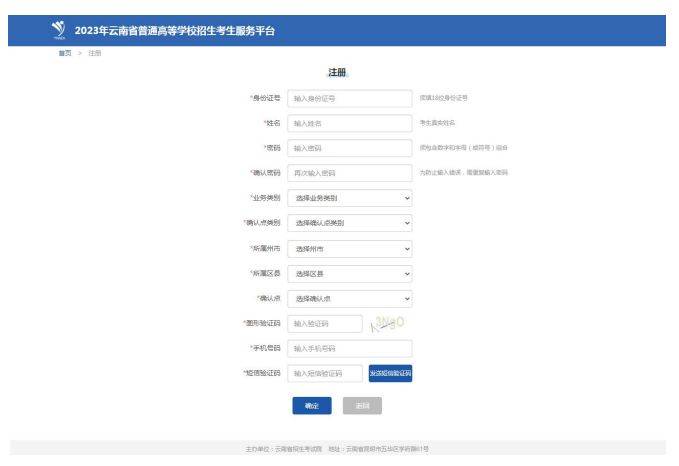Click the gray 返回 button
Screen dimensions: 679x466
(x=362, y=406)
